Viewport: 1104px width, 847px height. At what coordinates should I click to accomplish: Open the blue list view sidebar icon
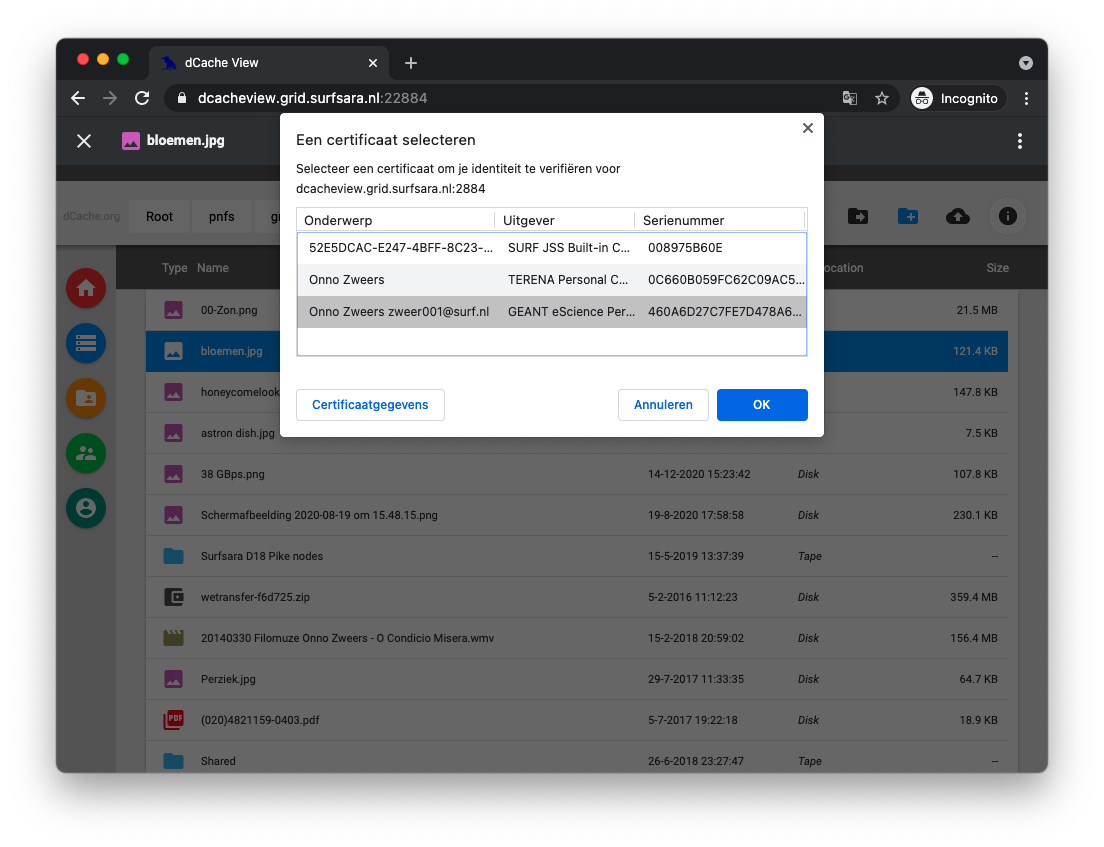86,343
